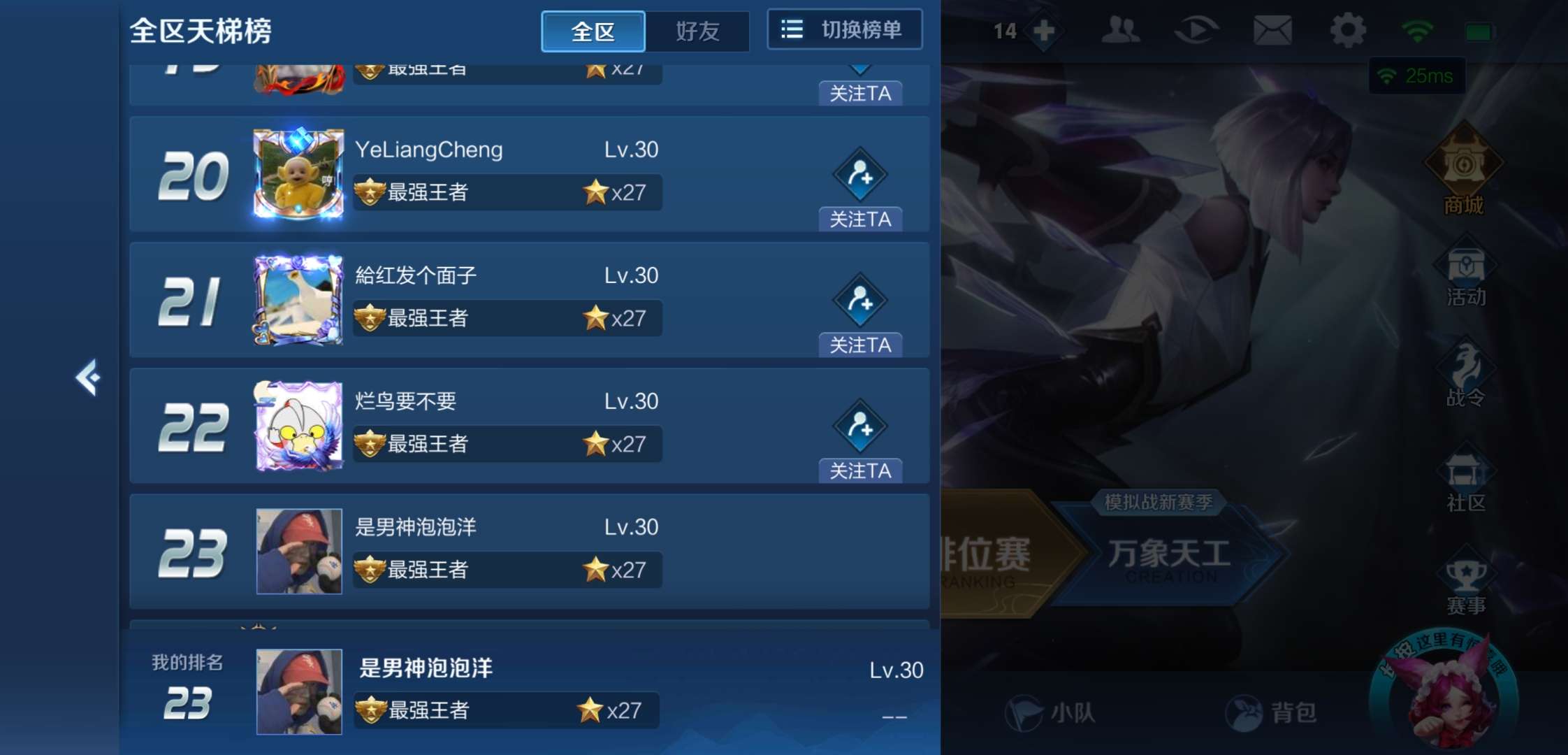
Task: Click 关注TA button for rank 21
Action: (x=860, y=345)
